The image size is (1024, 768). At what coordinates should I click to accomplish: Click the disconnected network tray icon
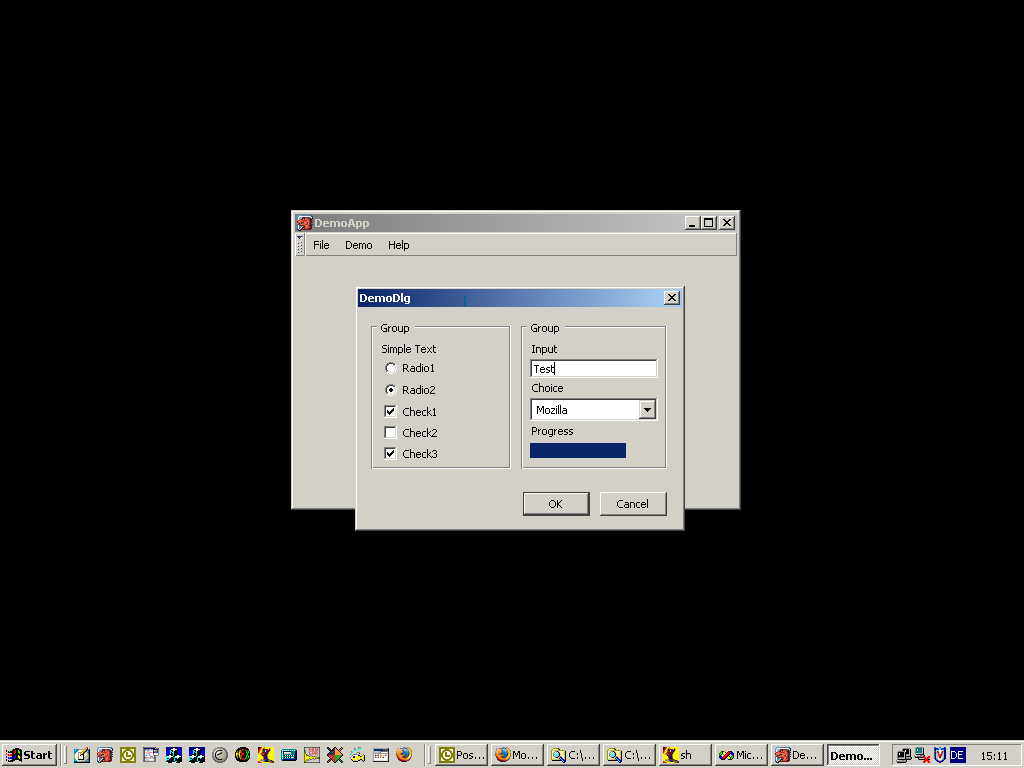point(922,755)
